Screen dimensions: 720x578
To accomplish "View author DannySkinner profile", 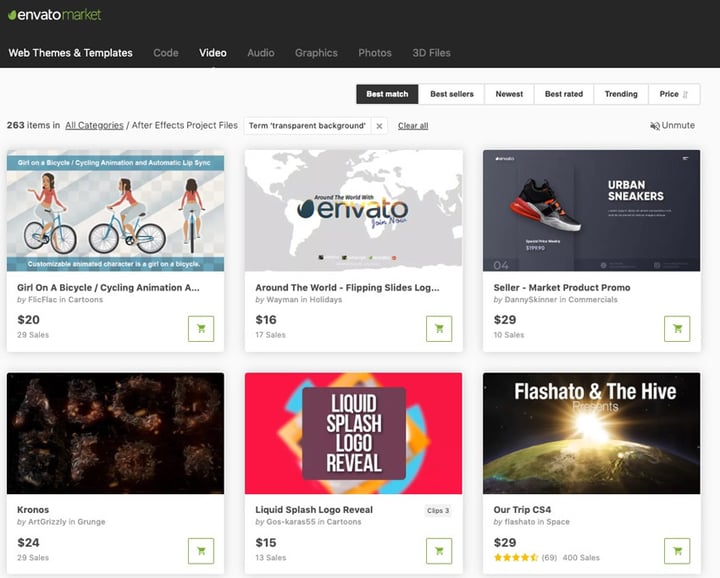I will pyautogui.click(x=531, y=300).
